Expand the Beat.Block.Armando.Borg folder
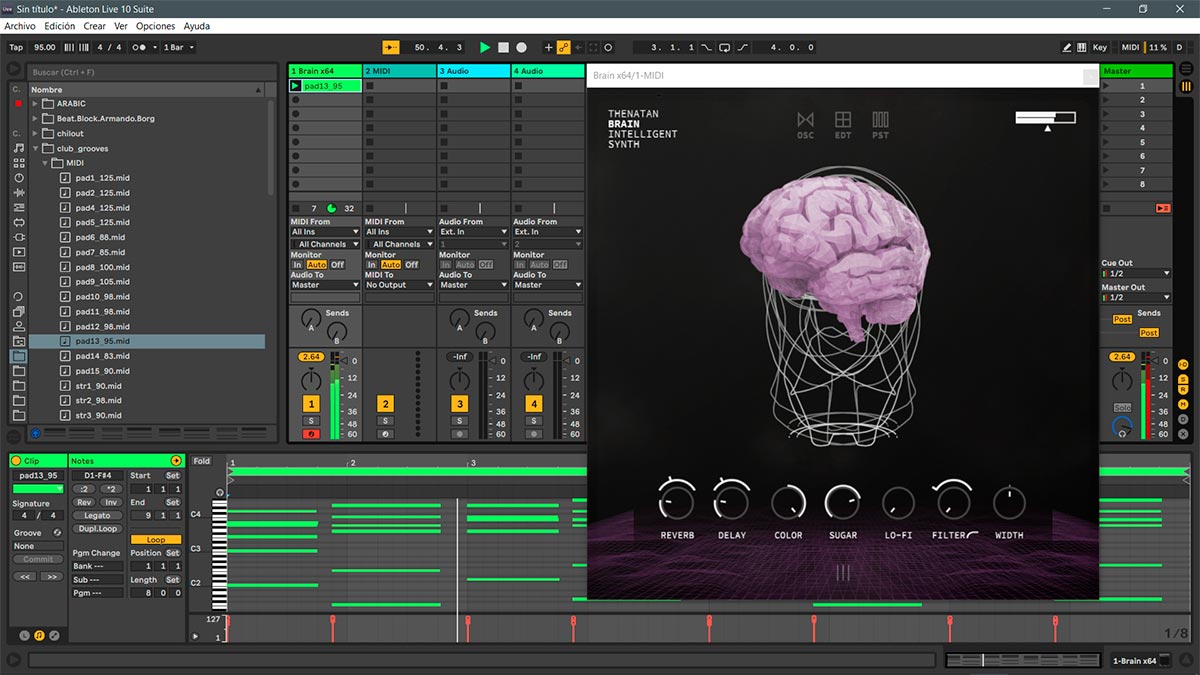Screen dimensions: 1200x675 (36, 119)
